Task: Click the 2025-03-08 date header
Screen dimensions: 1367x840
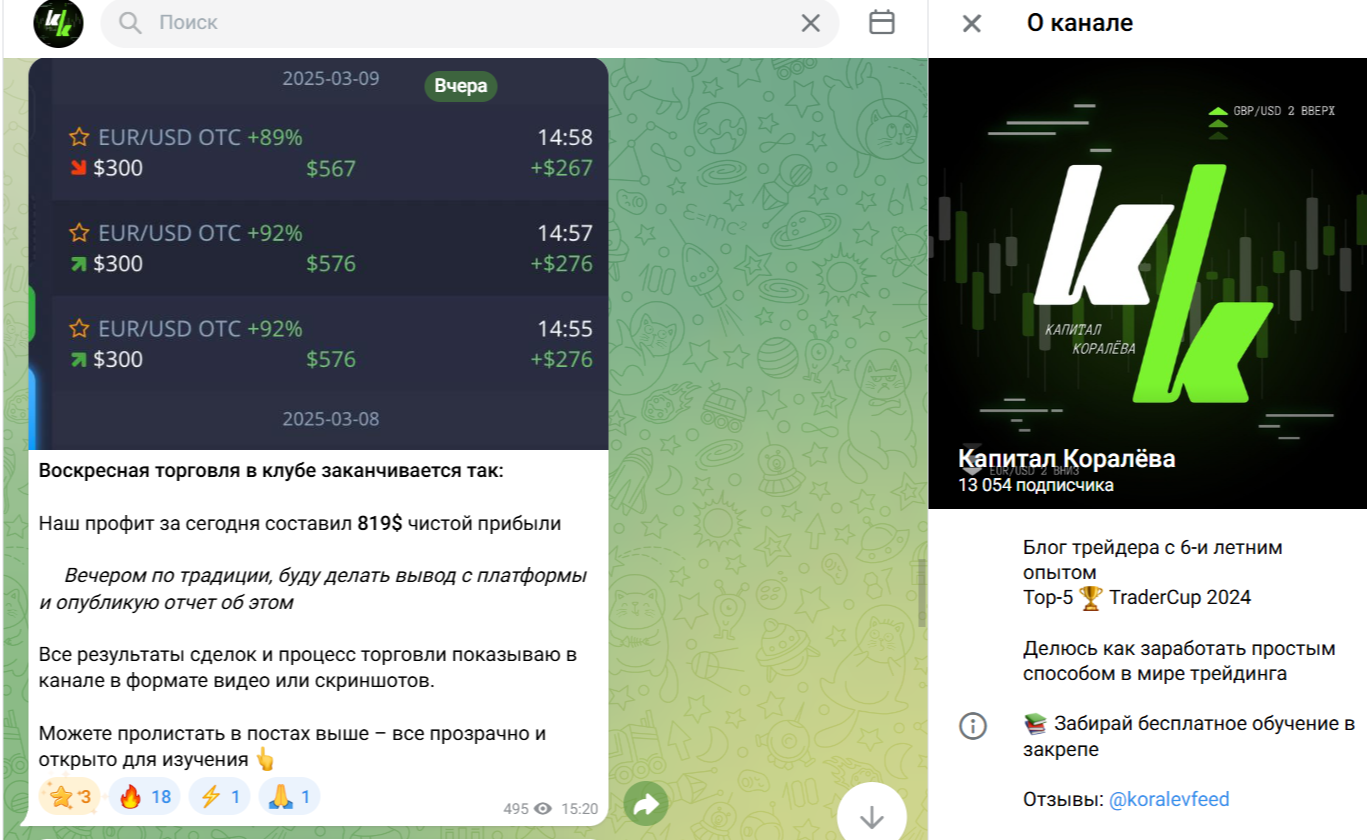Action: click(331, 419)
